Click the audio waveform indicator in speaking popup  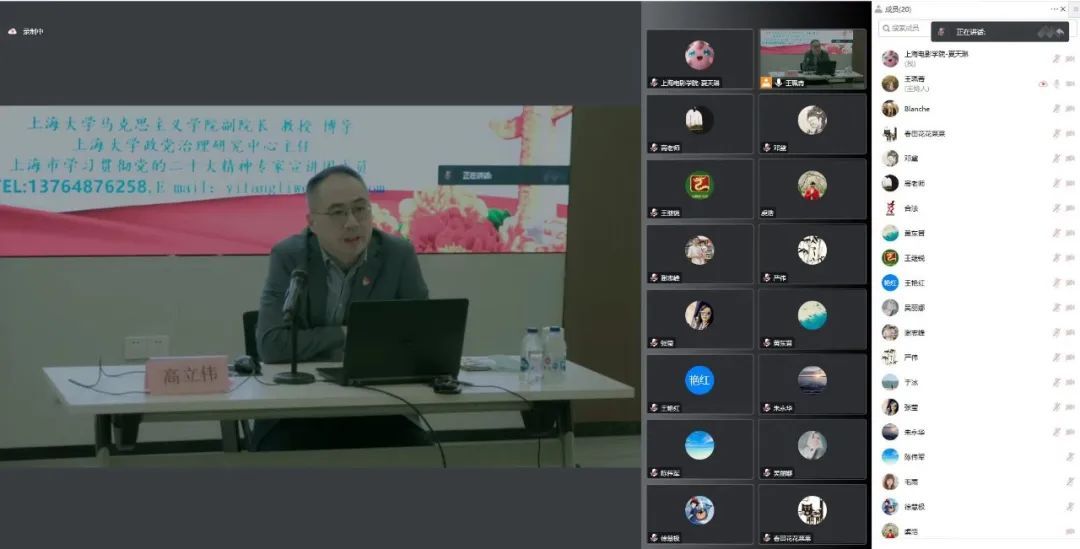[x=1044, y=32]
